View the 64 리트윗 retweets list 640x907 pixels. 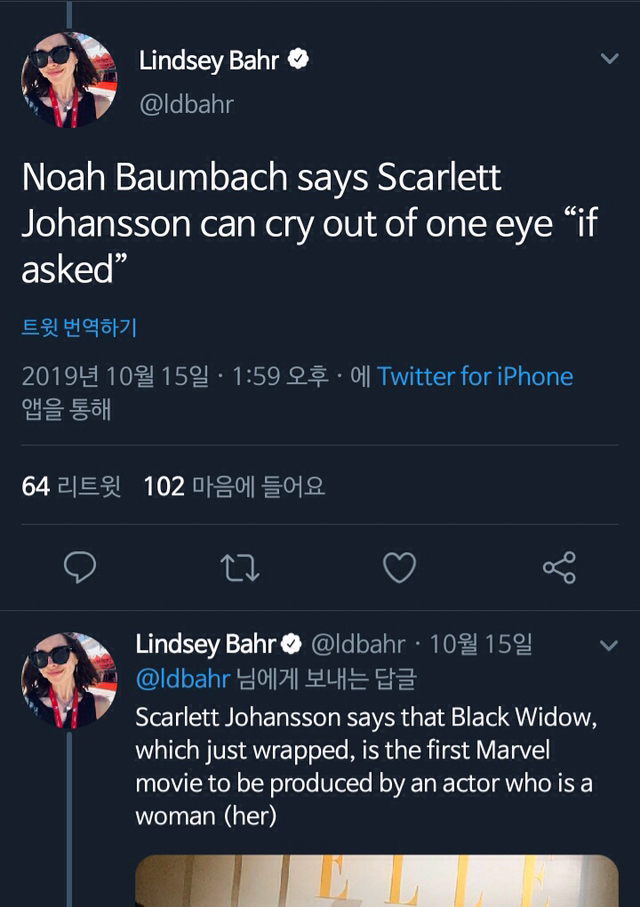(71, 487)
